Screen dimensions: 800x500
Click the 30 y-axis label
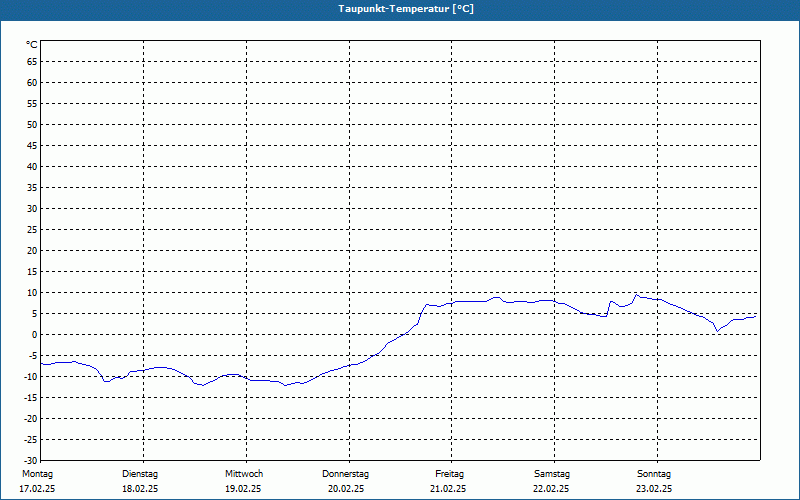[32, 209]
